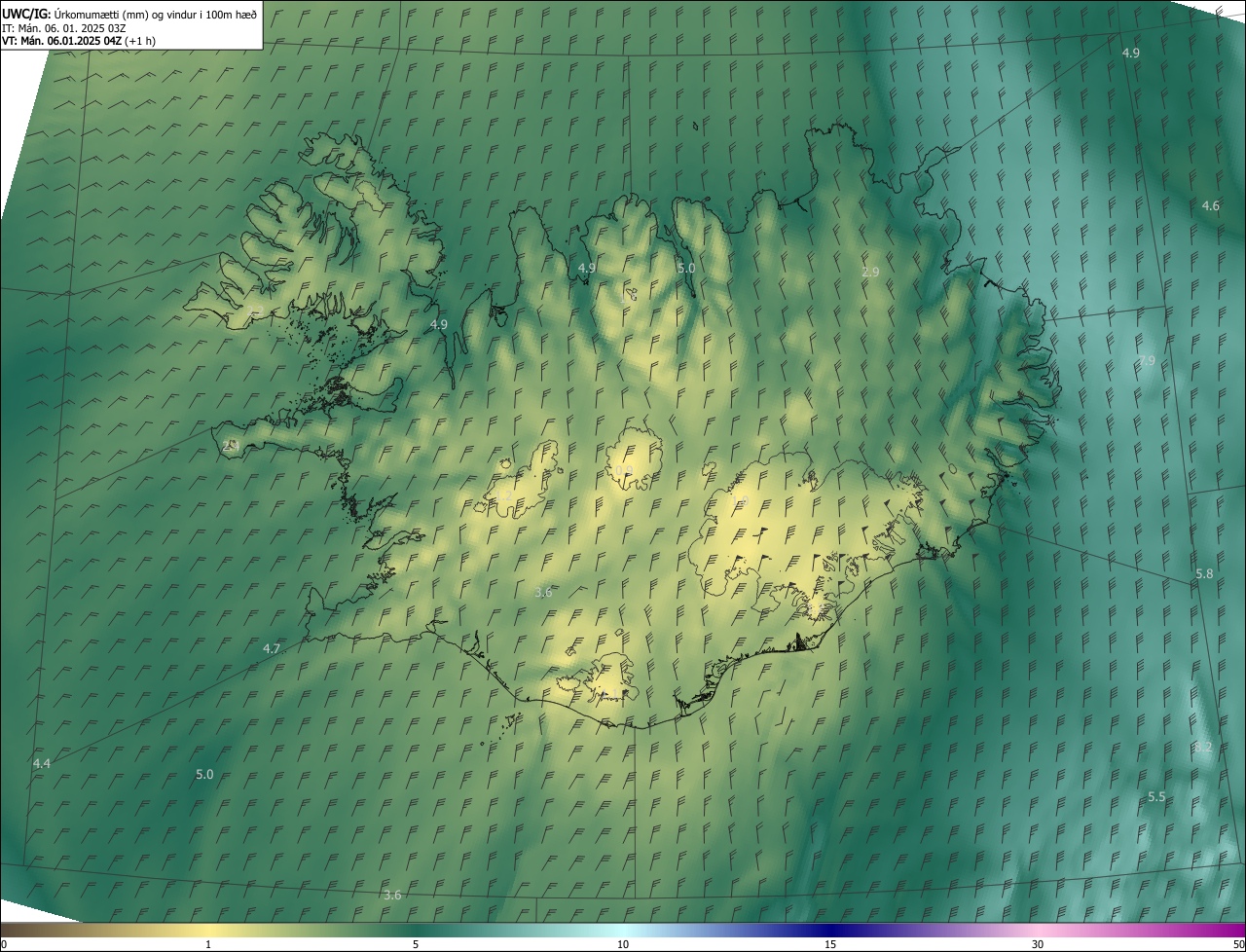Image resolution: width=1246 pixels, height=952 pixels.
Task: Click the 2.9 value in northeast Iceland
Action: [x=870, y=272]
